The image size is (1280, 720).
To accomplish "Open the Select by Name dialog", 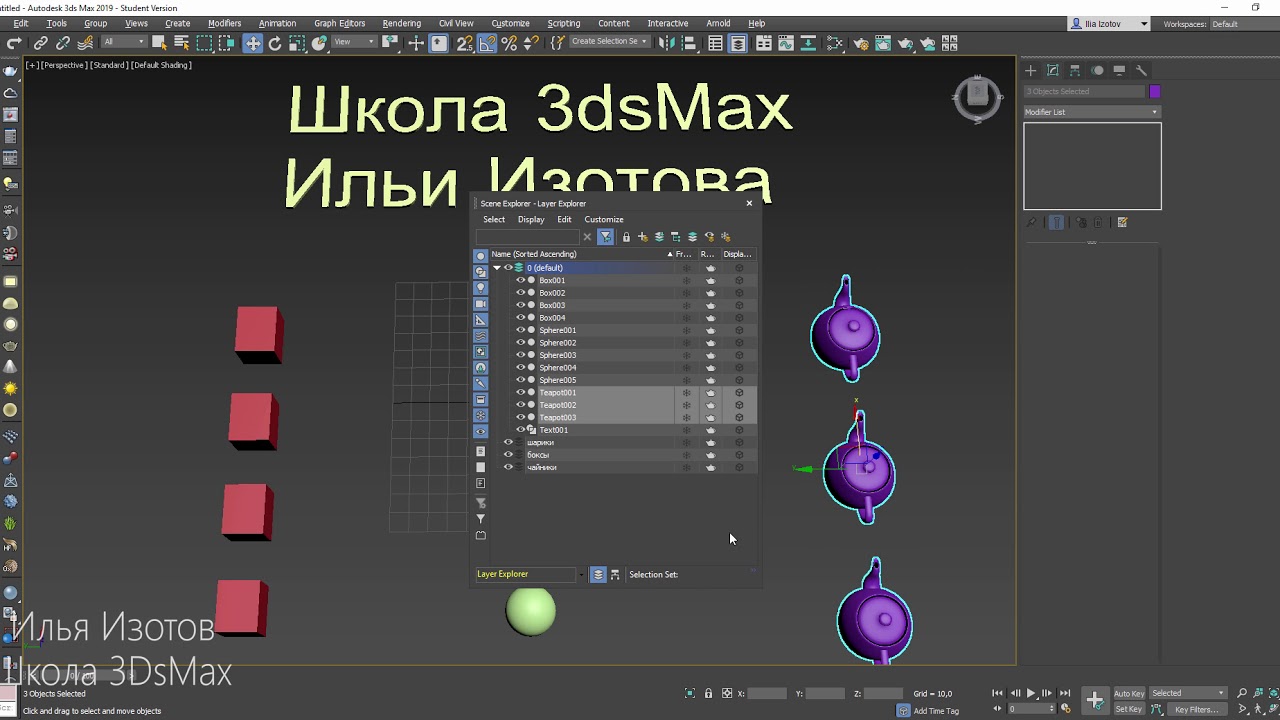I will [181, 43].
